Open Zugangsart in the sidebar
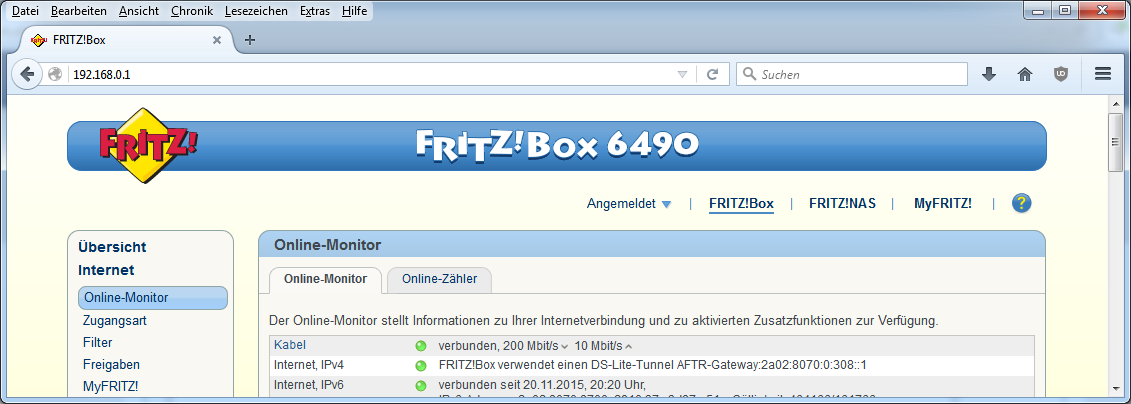This screenshot has width=1131, height=404. click(115, 321)
